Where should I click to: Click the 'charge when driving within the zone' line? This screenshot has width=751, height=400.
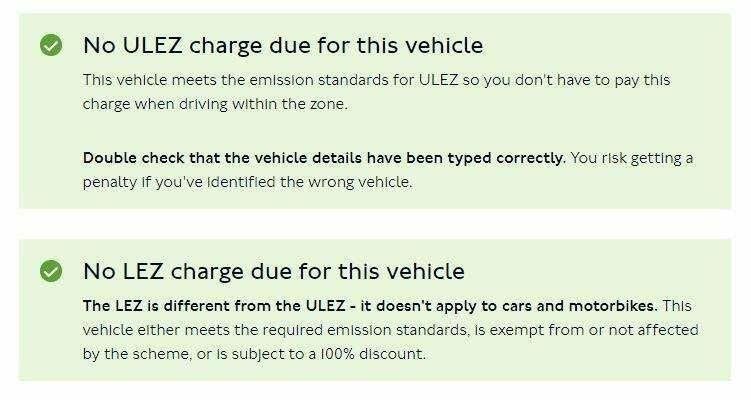(x=215, y=104)
